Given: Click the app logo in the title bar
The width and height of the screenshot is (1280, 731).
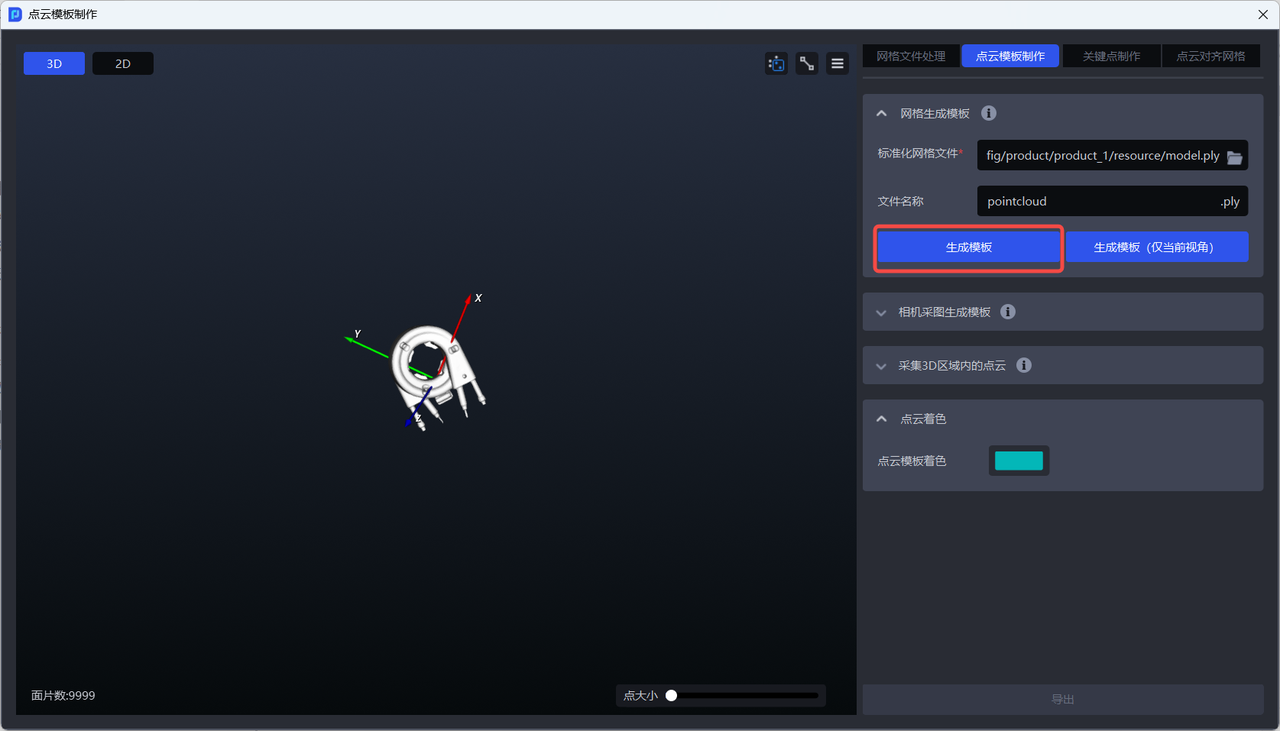Looking at the screenshot, I should 15,15.
